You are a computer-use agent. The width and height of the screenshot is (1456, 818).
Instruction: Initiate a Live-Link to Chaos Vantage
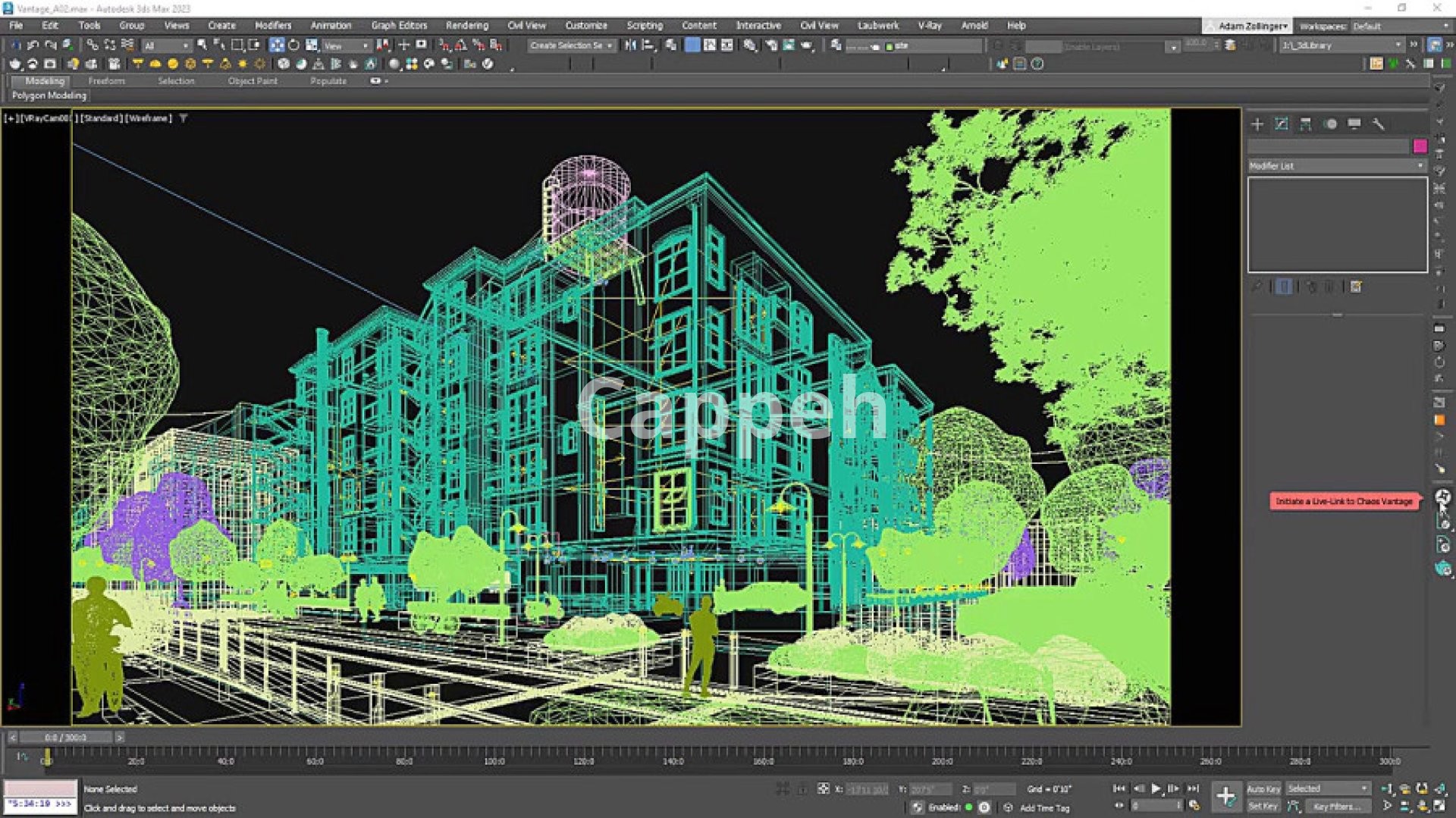1442,497
